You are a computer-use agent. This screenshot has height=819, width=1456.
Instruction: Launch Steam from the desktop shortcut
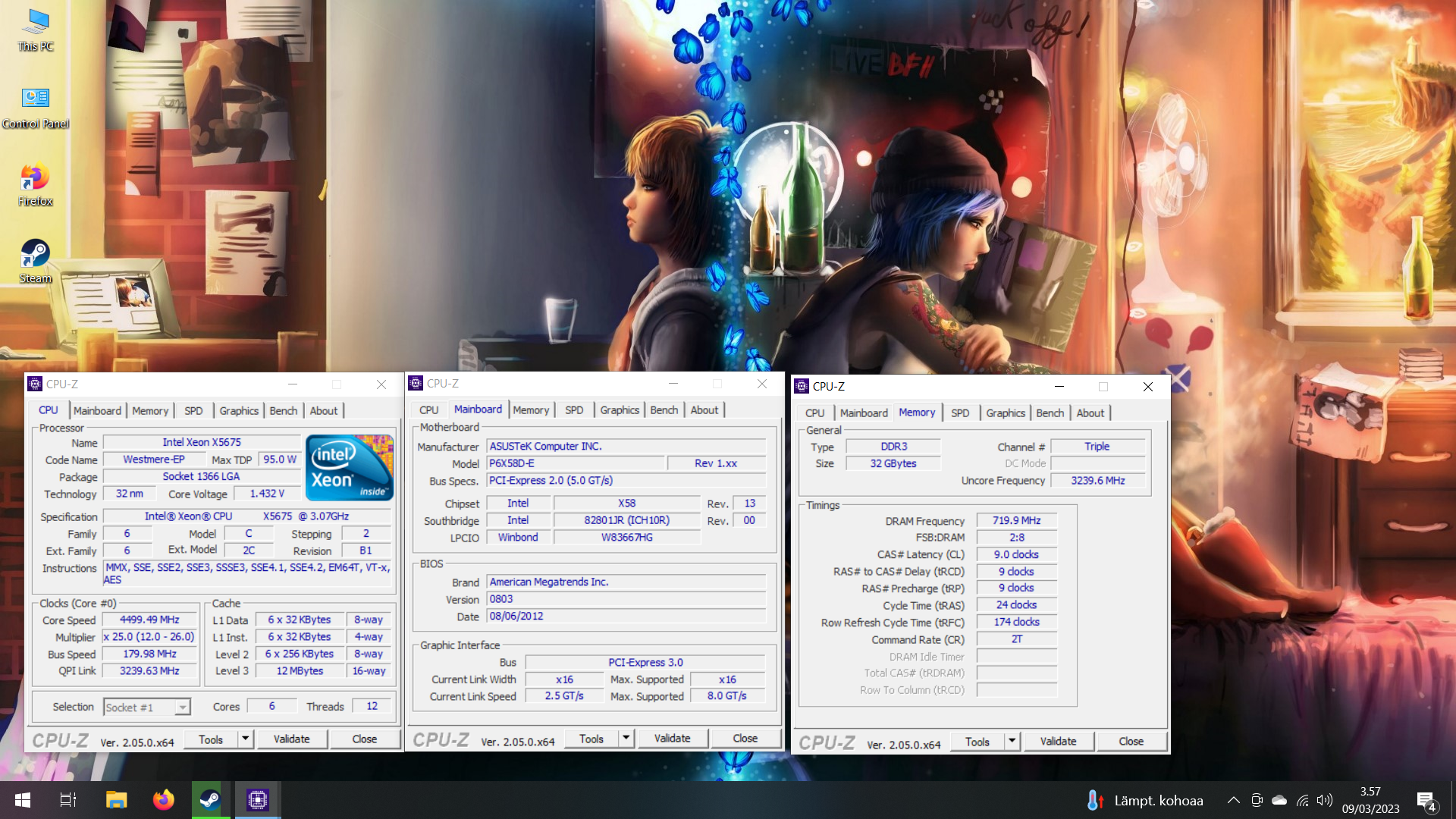(x=36, y=262)
